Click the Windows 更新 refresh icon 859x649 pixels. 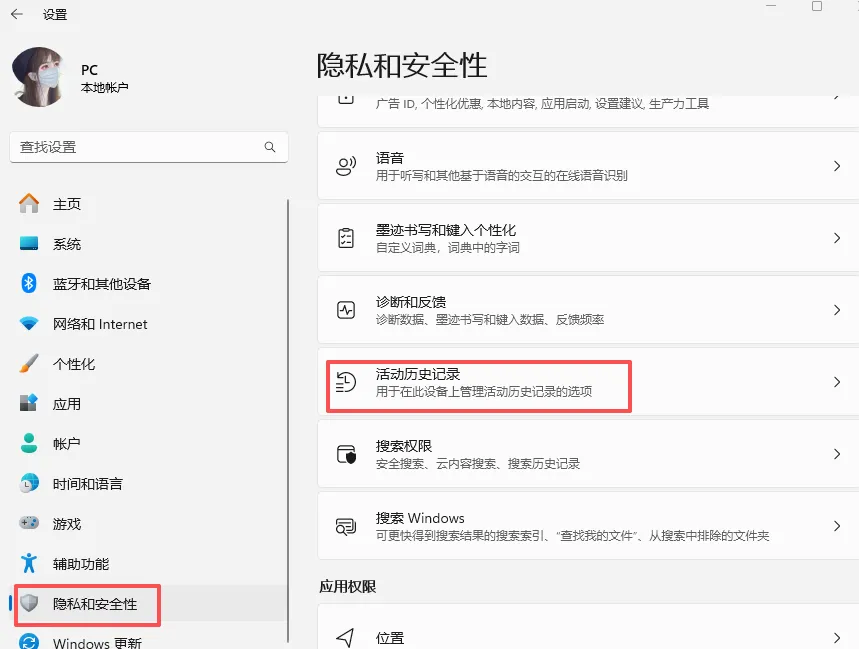pos(29,642)
